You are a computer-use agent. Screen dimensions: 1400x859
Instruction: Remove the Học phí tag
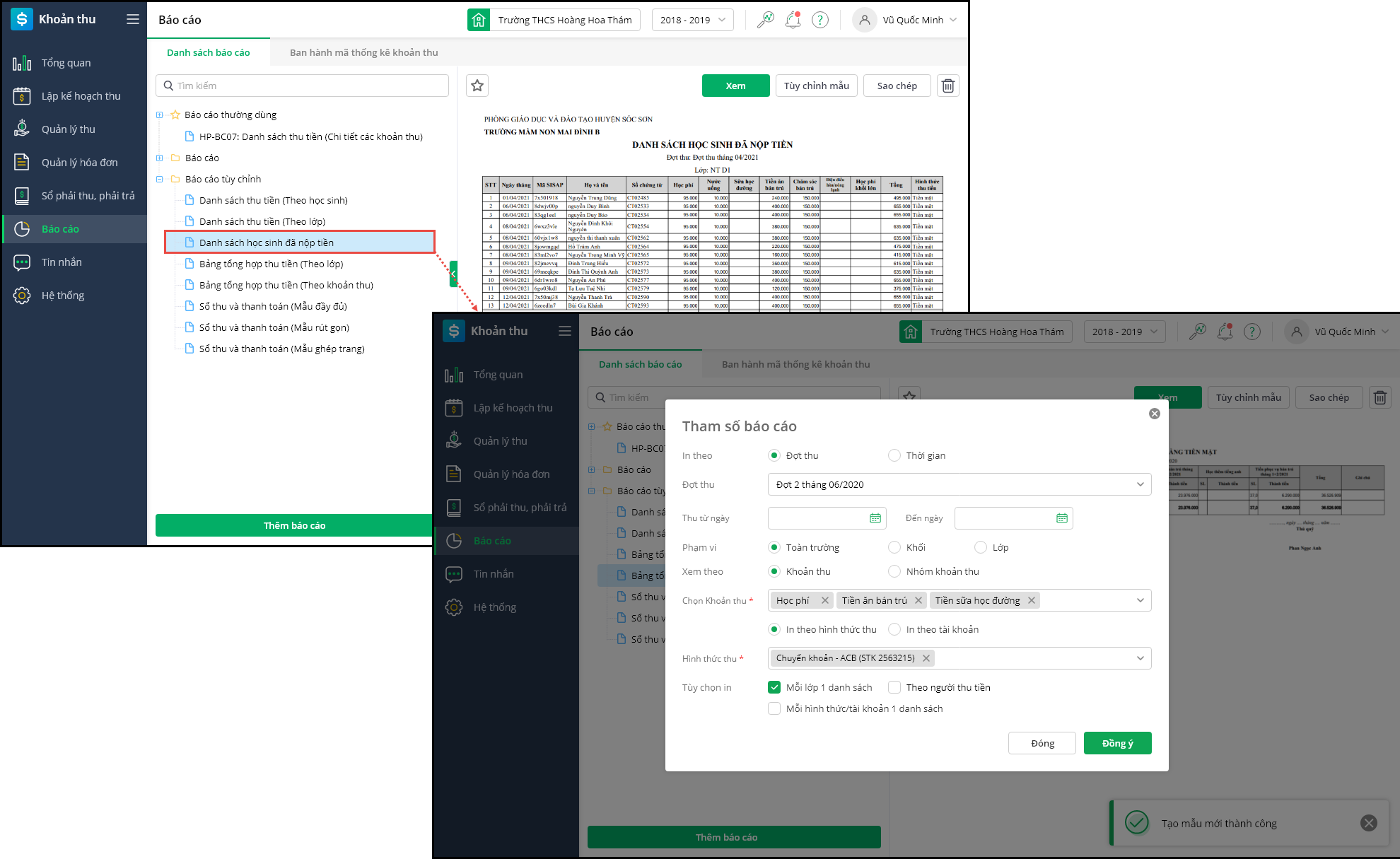click(824, 600)
